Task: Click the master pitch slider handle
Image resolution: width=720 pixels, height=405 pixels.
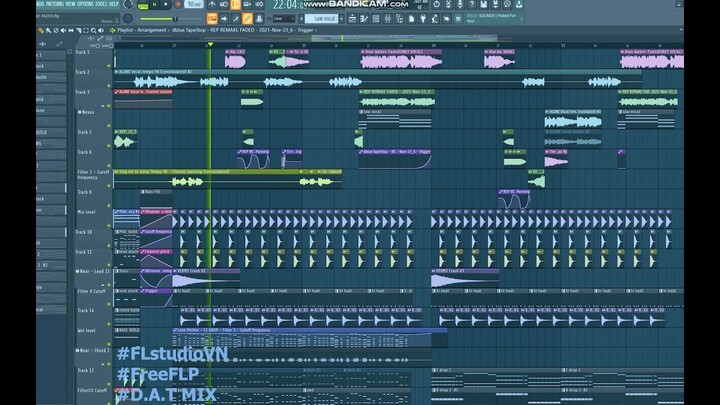Action: (x=175, y=19)
